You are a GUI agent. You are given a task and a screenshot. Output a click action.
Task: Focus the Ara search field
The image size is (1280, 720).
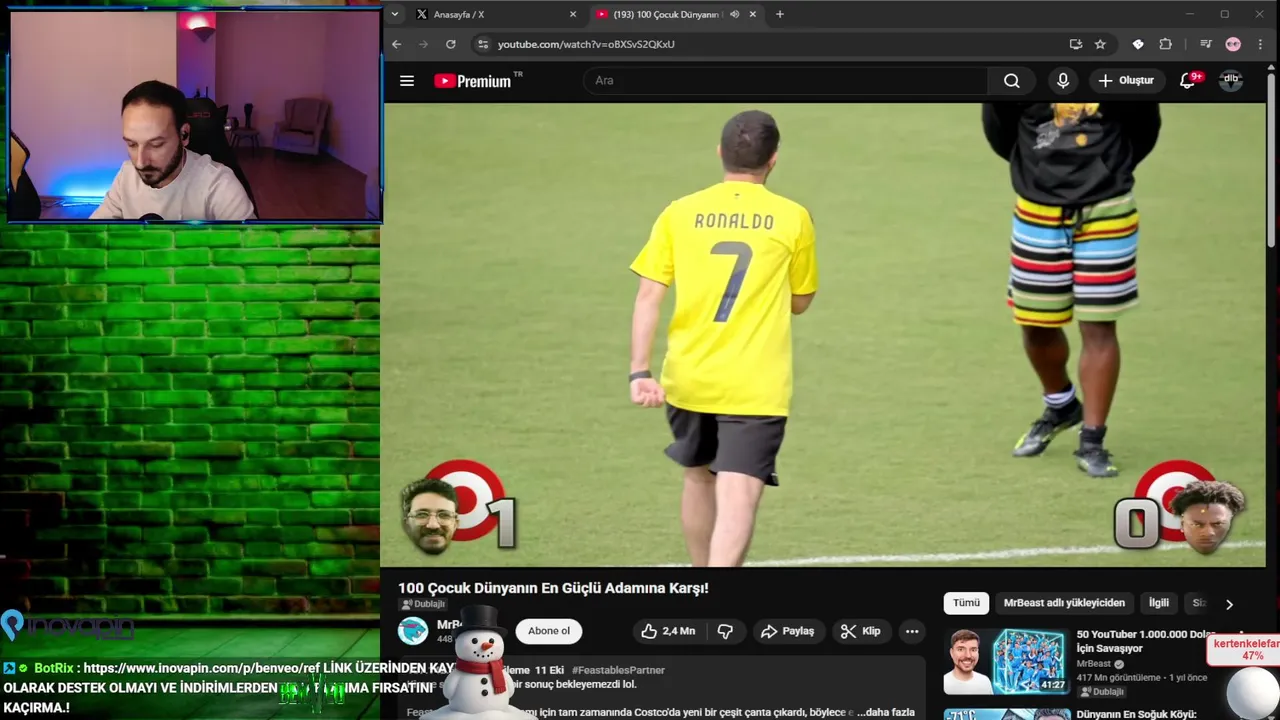[786, 81]
